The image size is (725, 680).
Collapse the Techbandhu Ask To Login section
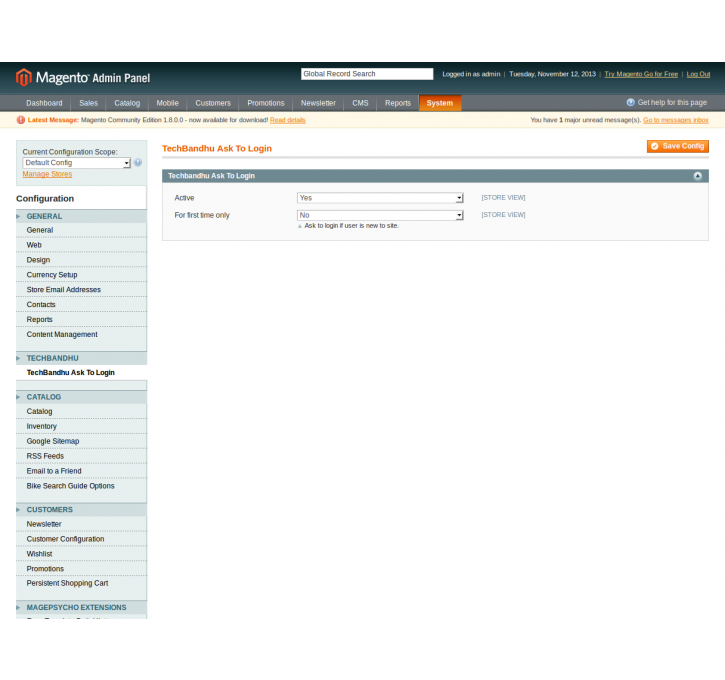(x=697, y=176)
